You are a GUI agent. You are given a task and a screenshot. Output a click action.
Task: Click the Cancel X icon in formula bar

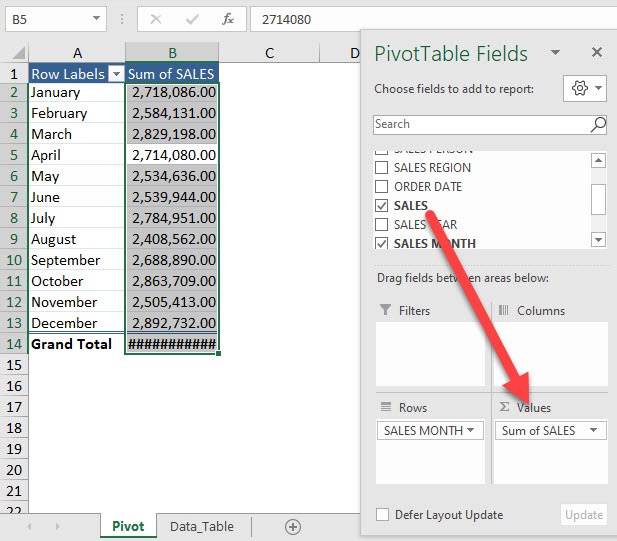[x=156, y=18]
